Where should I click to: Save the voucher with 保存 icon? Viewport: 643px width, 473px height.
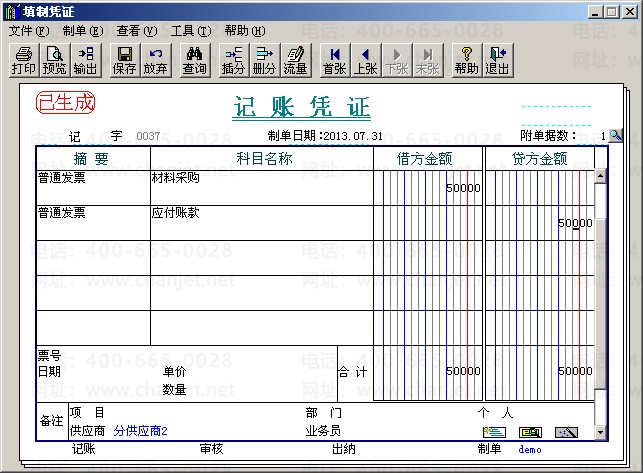[x=124, y=61]
